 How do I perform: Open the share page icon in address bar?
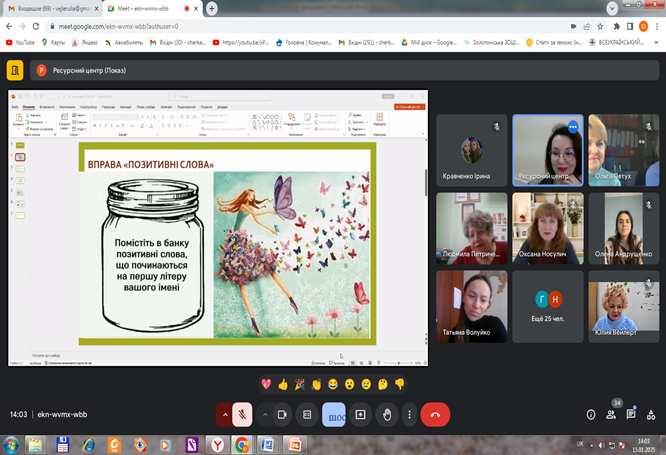click(x=587, y=26)
